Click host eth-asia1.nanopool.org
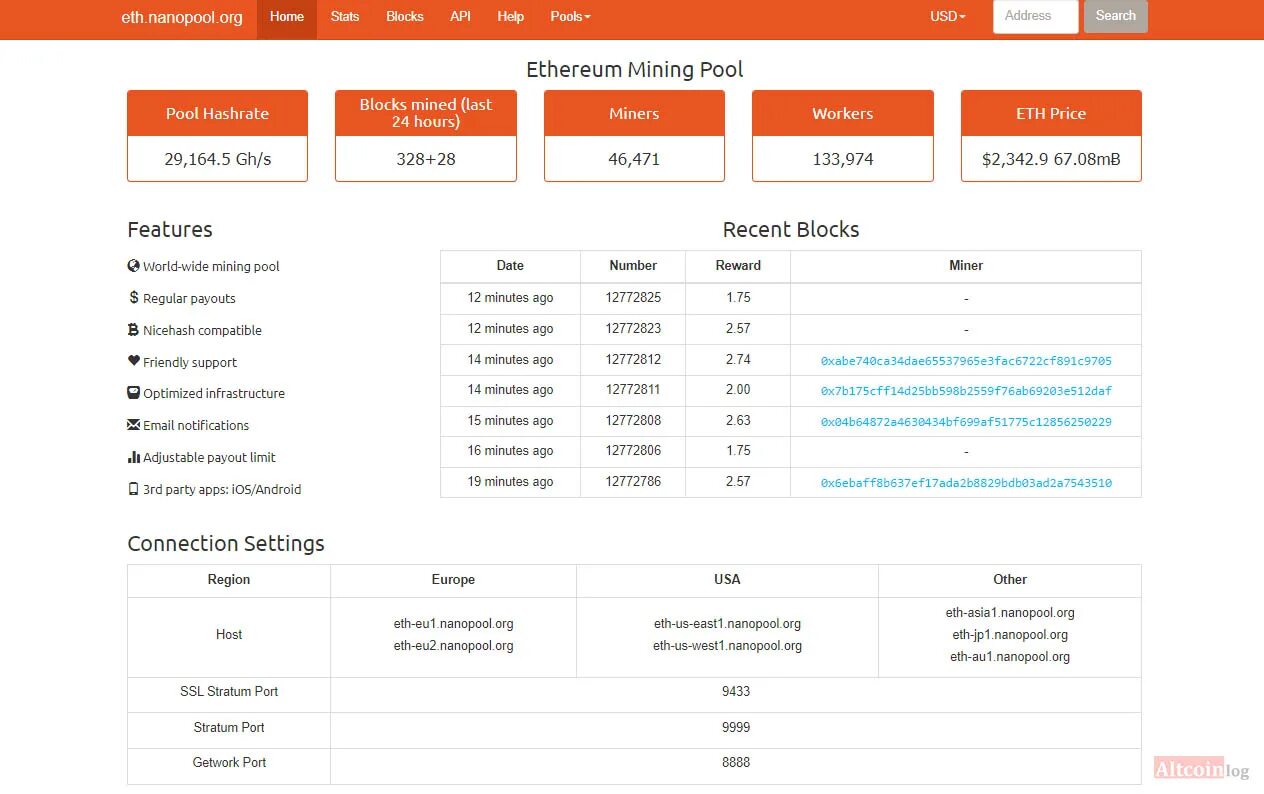 click(1010, 612)
